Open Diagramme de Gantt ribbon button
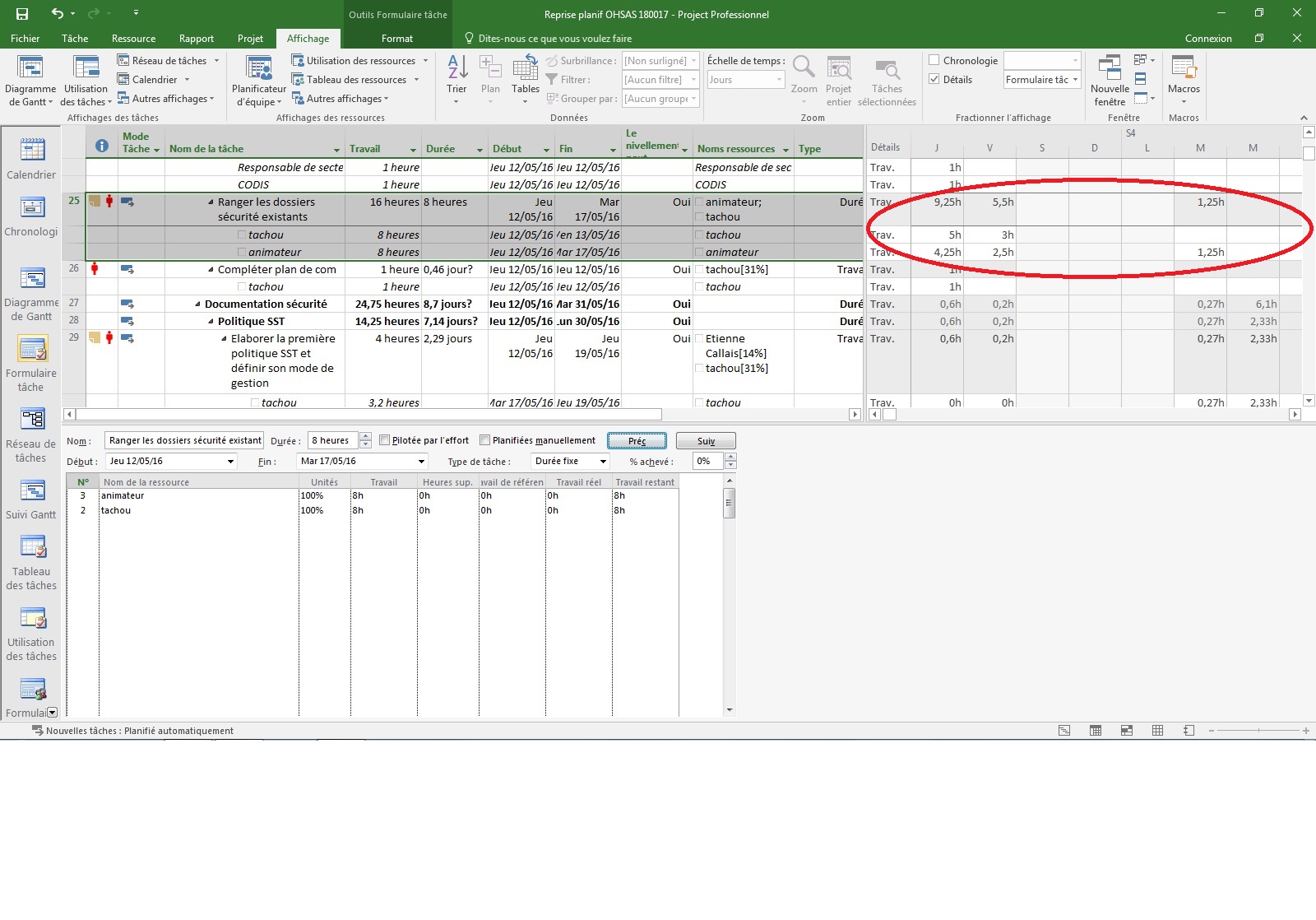The height and width of the screenshot is (920, 1316). [x=30, y=81]
